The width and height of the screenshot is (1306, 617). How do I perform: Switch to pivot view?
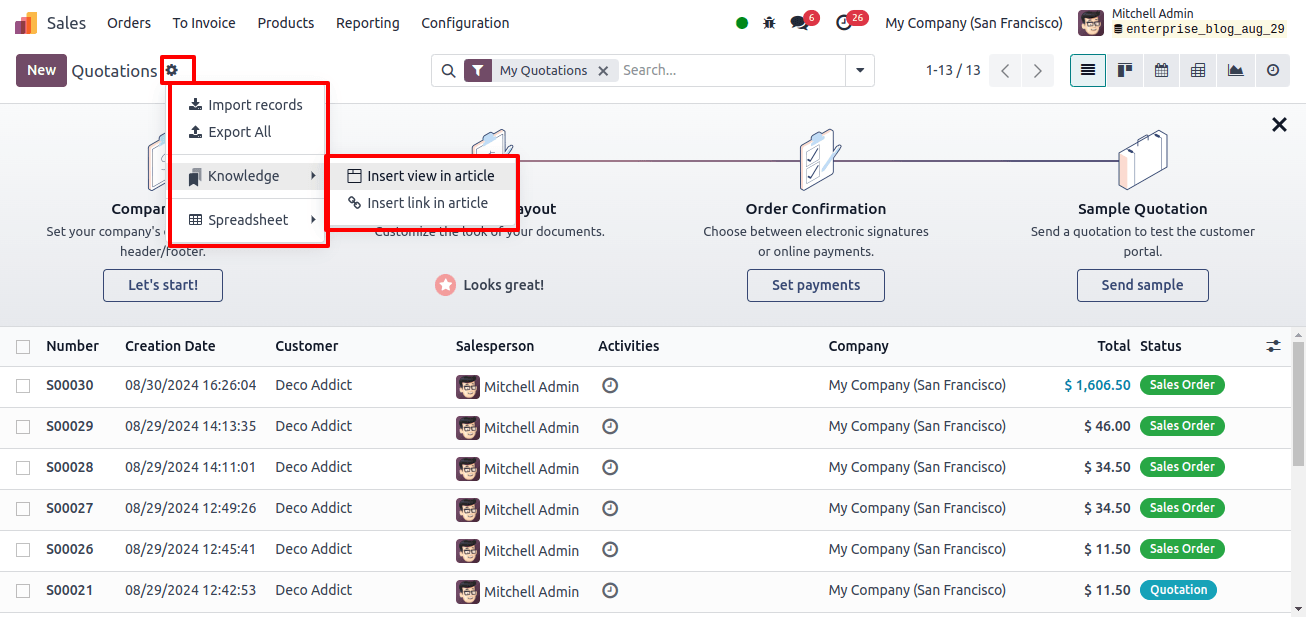pos(1198,70)
